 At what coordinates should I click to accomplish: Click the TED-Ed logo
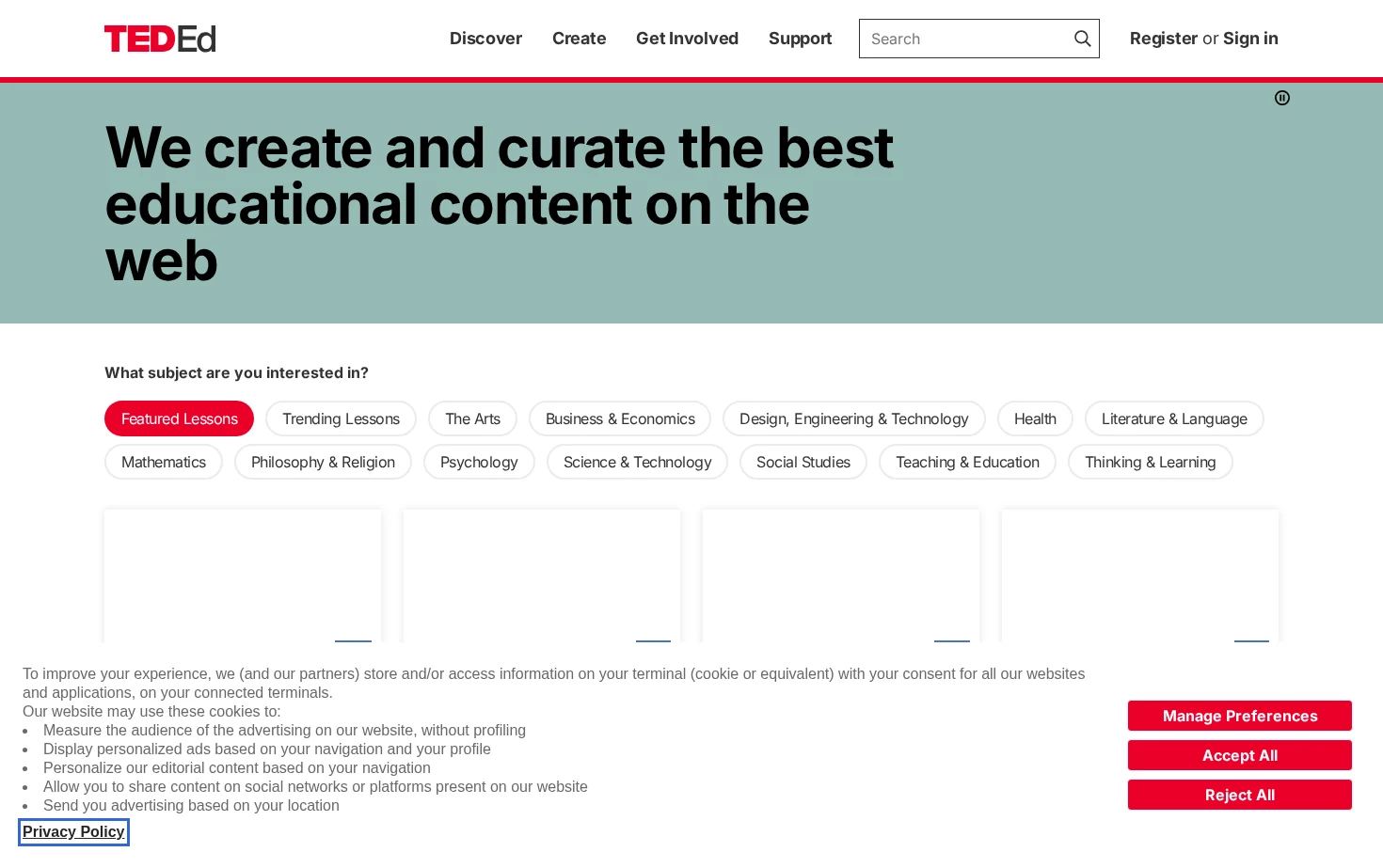pos(160,39)
